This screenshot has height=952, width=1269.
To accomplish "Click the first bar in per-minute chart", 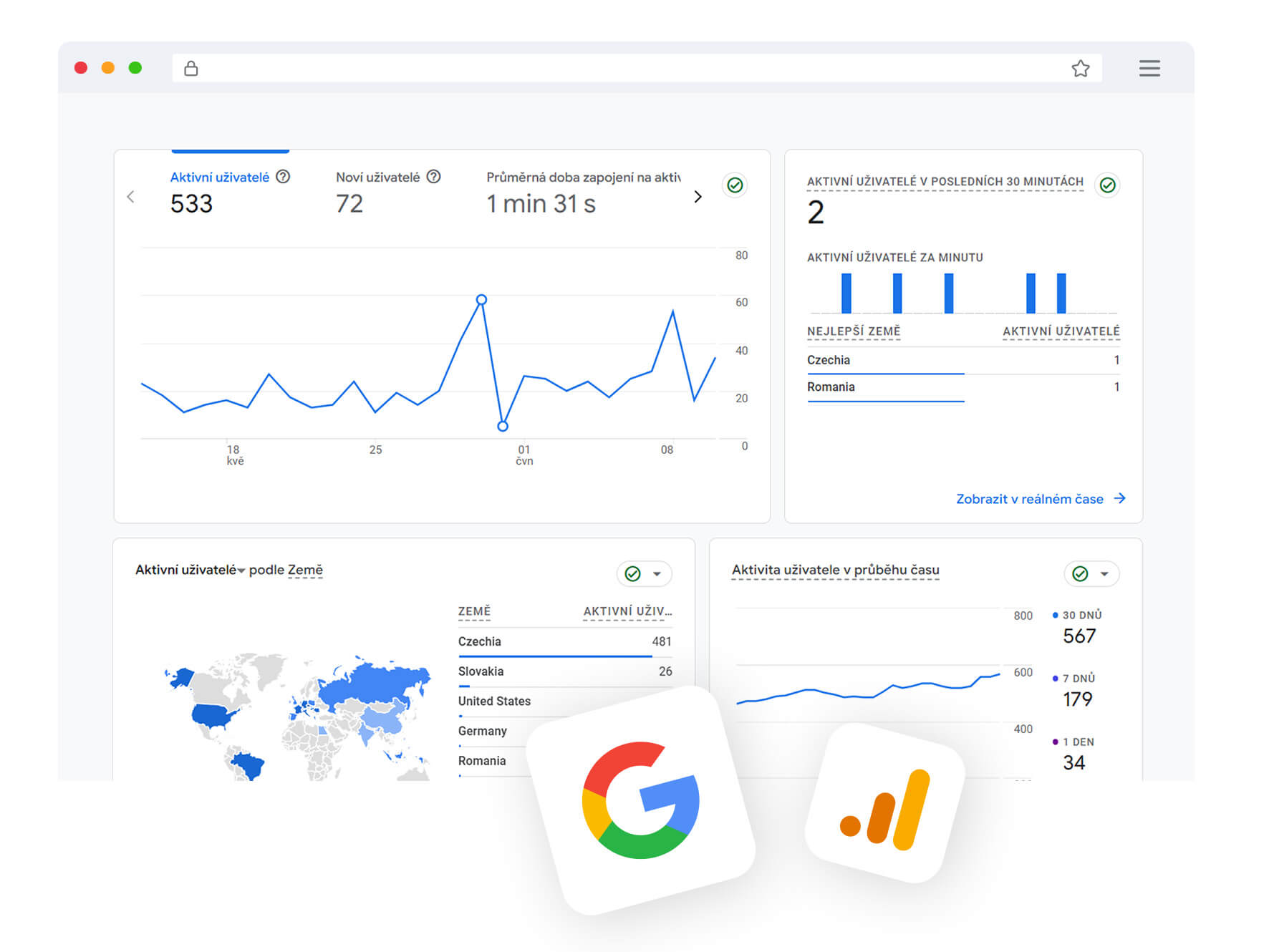I will 846,293.
